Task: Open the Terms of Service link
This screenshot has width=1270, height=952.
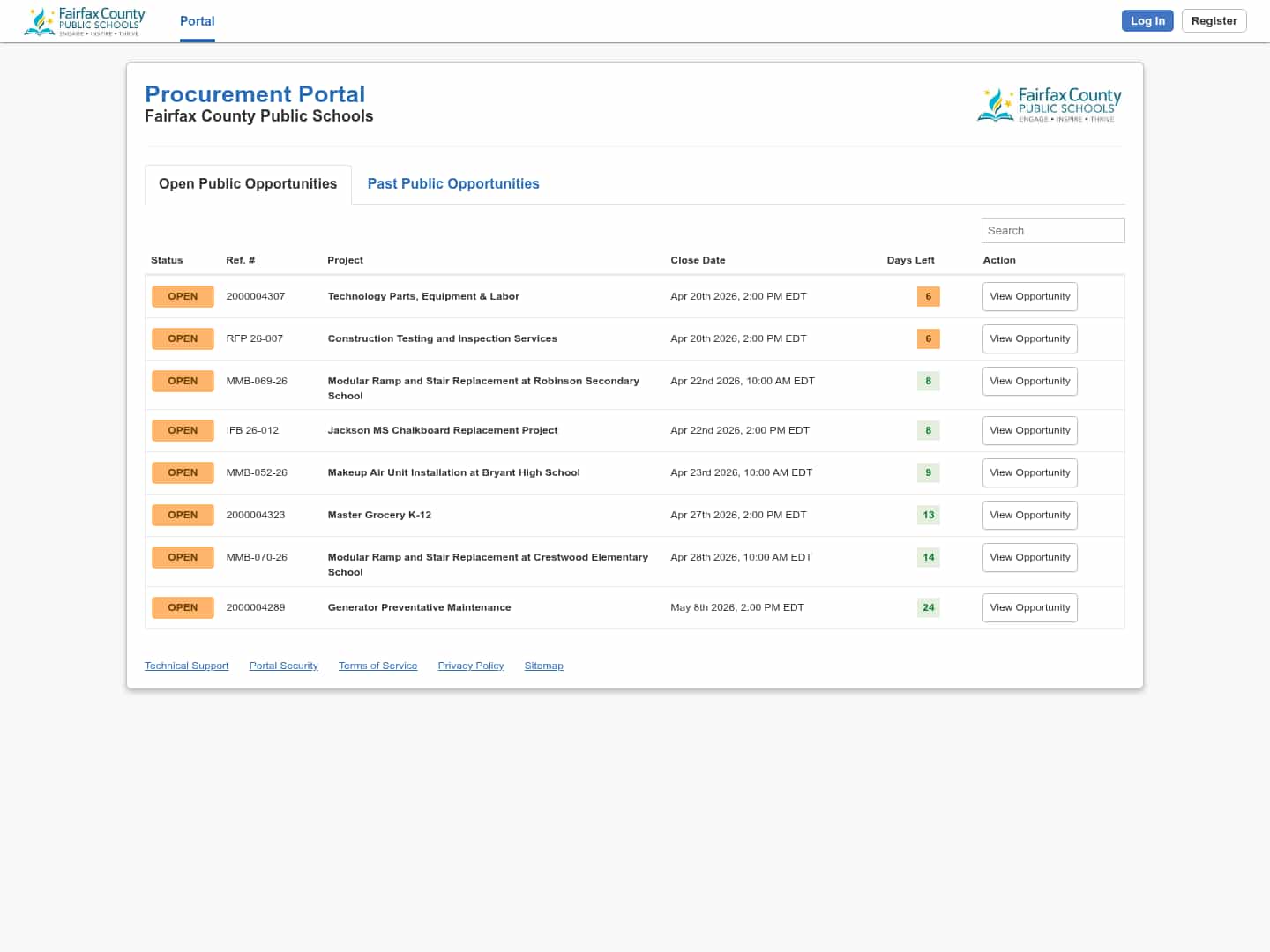Action: pyautogui.click(x=377, y=666)
